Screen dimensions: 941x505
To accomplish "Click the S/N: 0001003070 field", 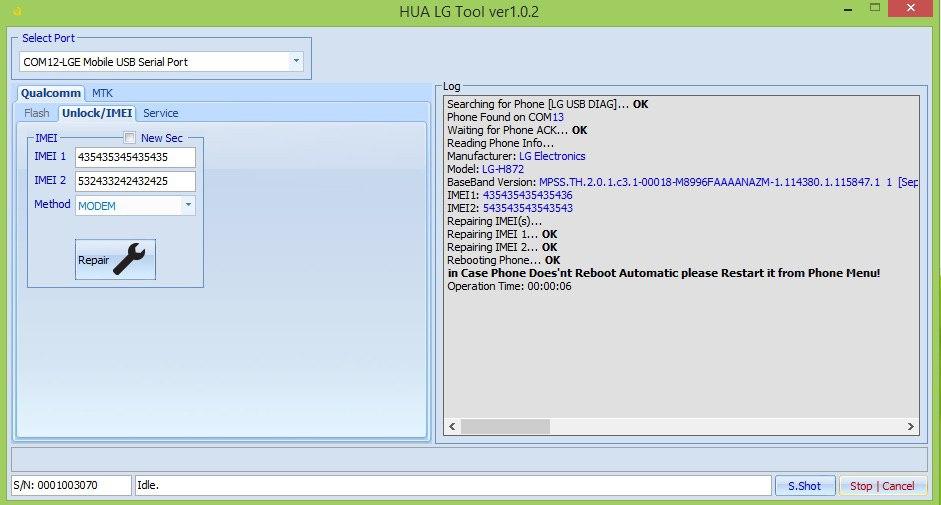I will tap(71, 485).
